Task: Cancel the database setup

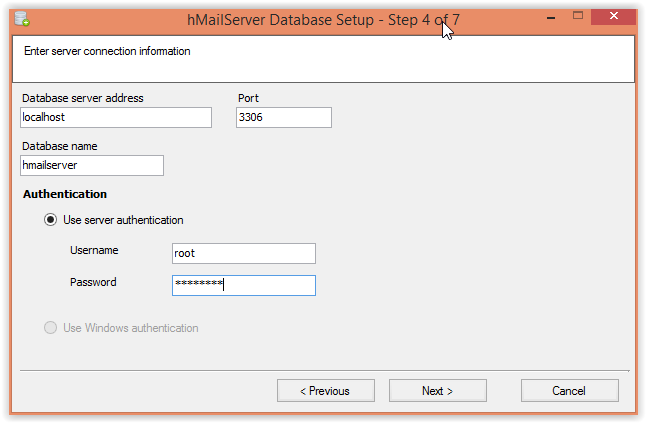Action: point(569,390)
